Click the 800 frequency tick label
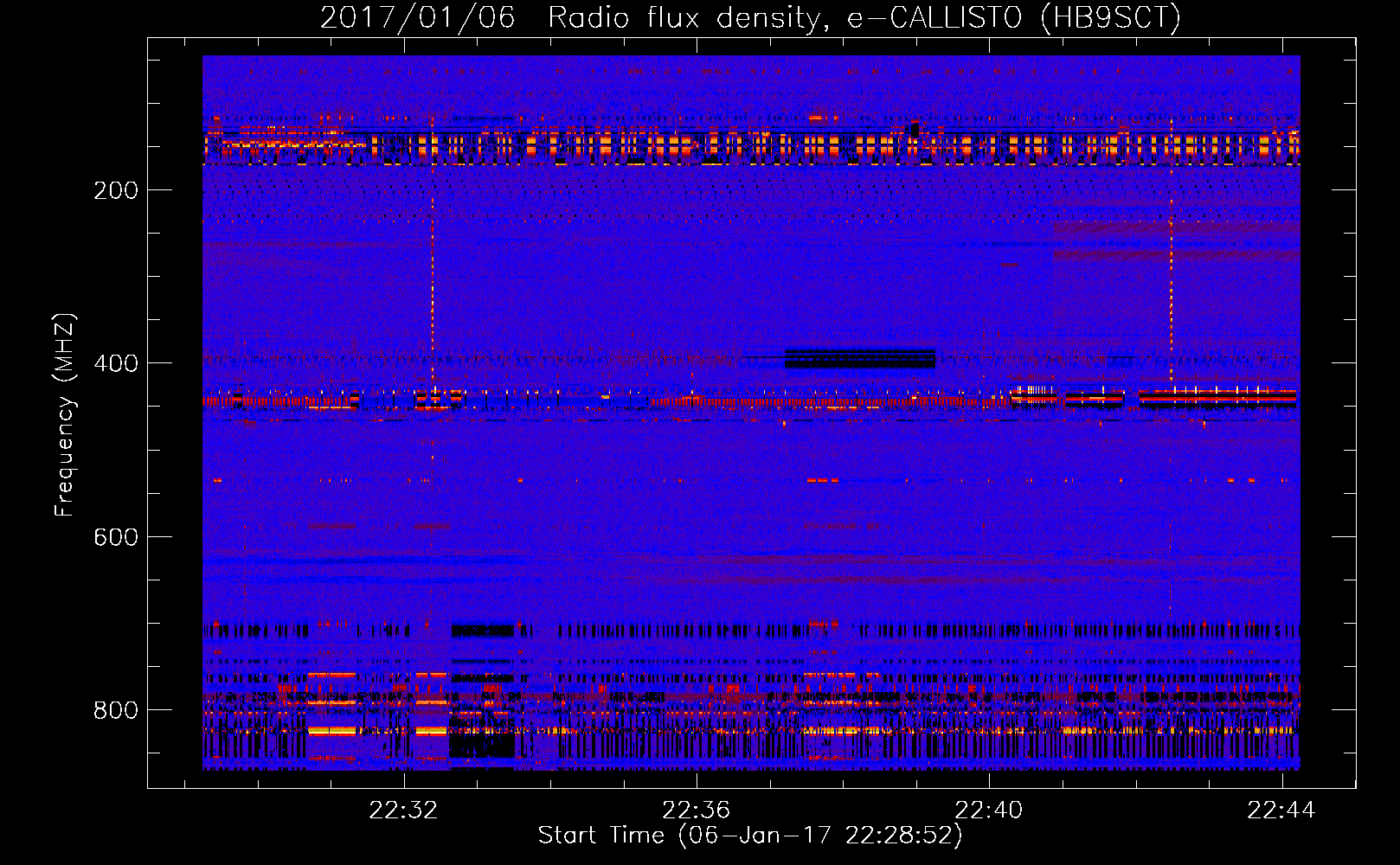 tap(116, 710)
